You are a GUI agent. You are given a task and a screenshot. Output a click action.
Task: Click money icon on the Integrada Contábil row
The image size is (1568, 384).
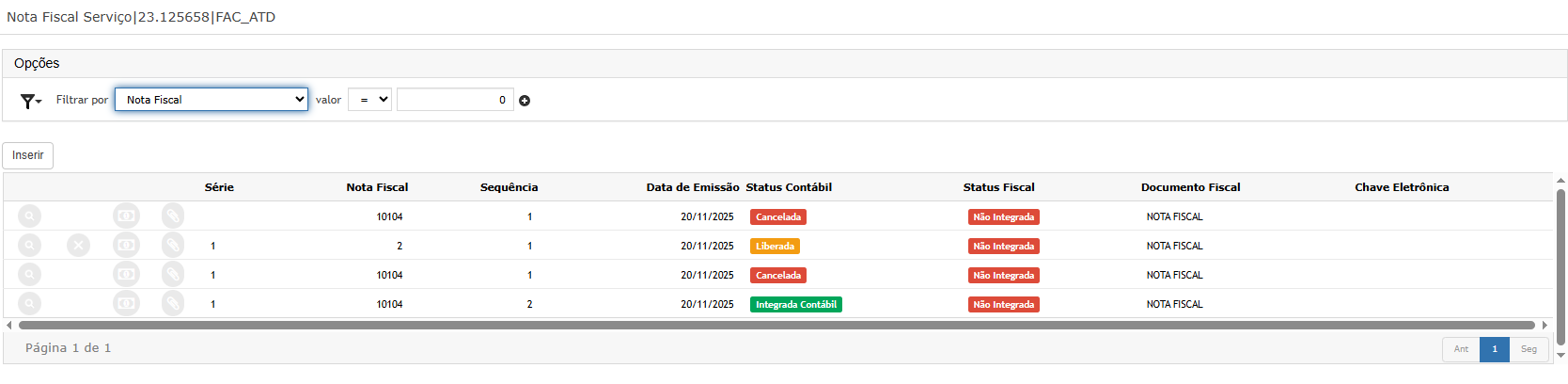coord(126,304)
